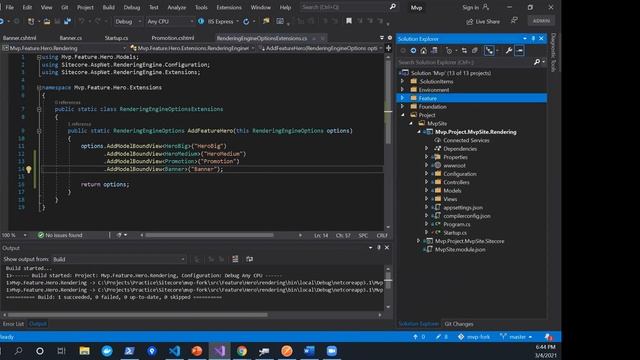
Task: Open the Extensions menu
Action: coord(229,7)
